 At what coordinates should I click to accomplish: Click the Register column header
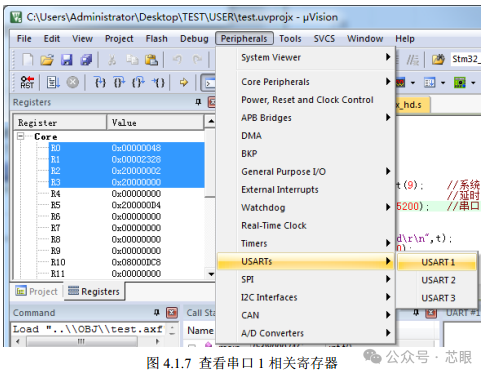[60, 123]
